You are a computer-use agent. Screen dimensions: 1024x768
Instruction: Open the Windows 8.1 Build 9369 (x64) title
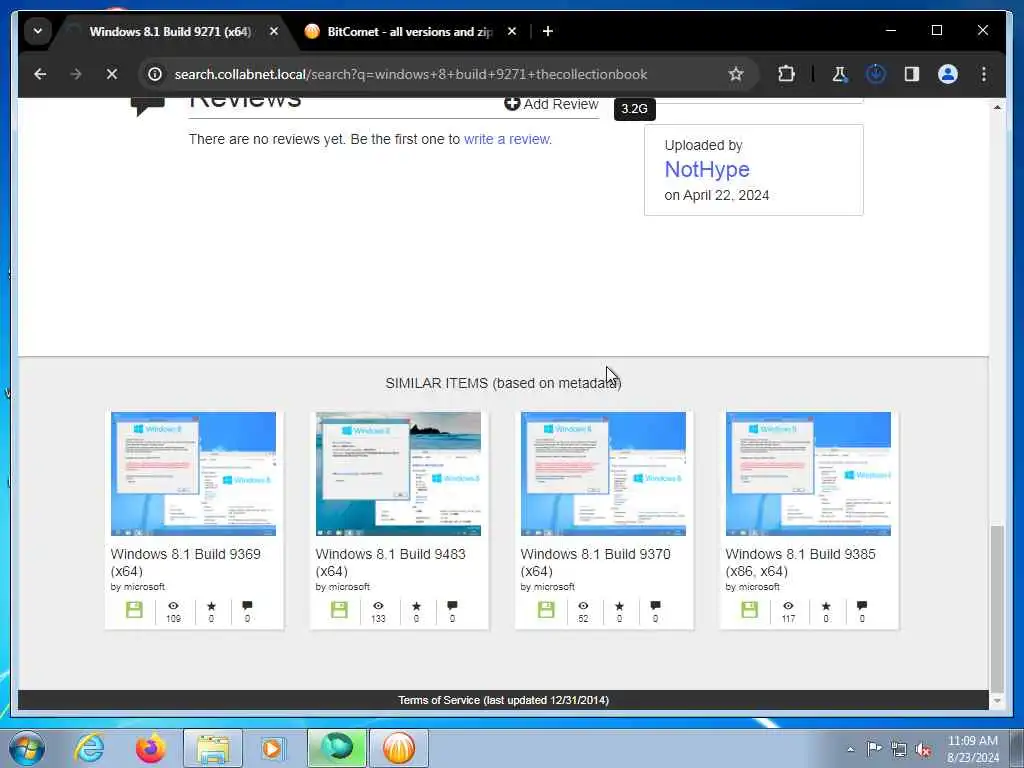(185, 562)
